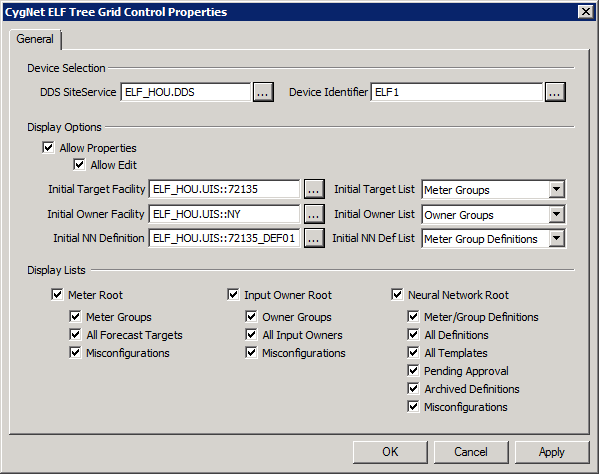The width and height of the screenshot is (599, 474).
Task: Click the Apply button
Action: pos(552,452)
